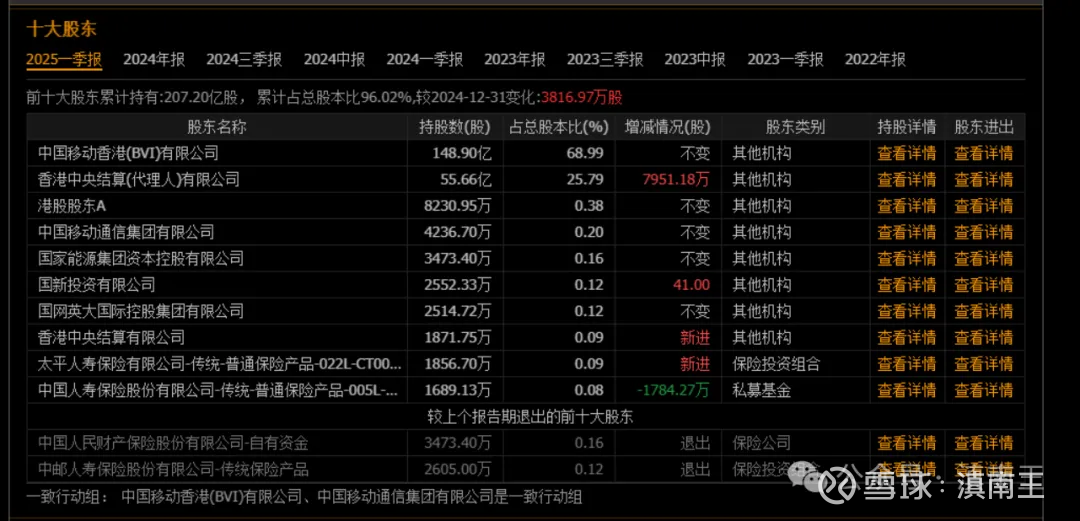This screenshot has width=1080, height=521.
Task: Open the 2023三季报 tab
Action: tap(605, 59)
